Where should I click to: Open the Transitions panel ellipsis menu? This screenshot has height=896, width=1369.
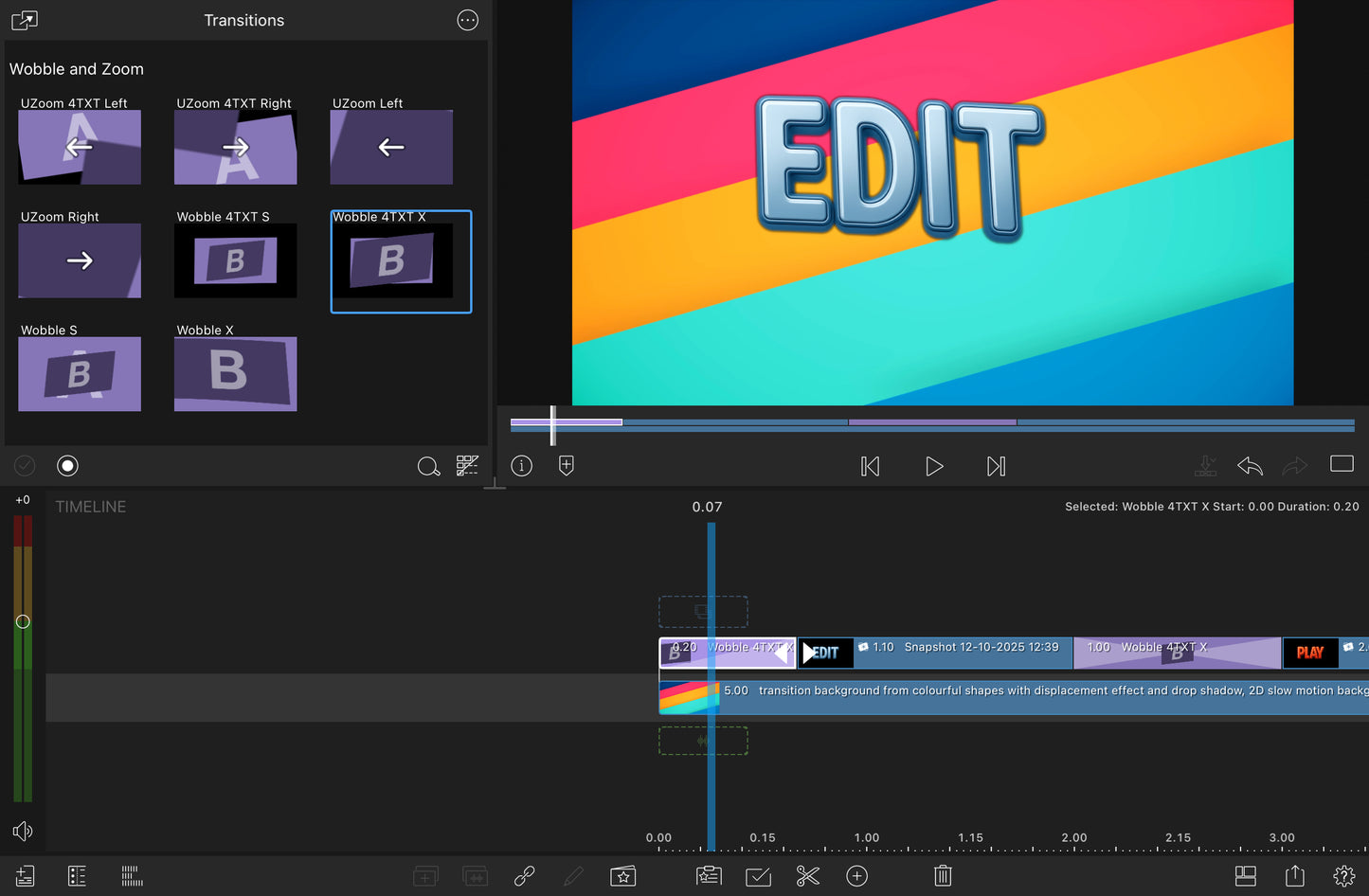(467, 20)
